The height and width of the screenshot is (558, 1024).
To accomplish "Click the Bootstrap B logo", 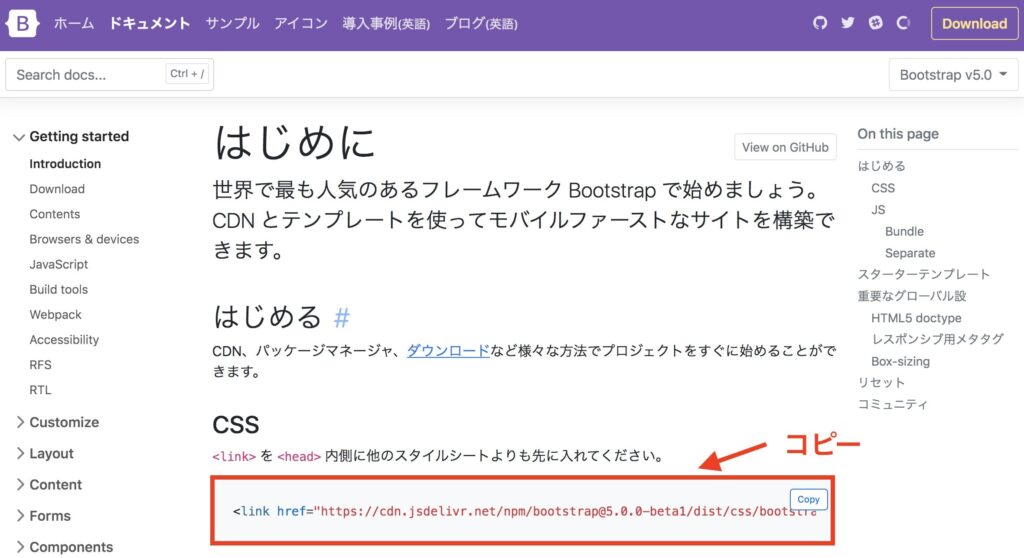I will (x=22, y=24).
